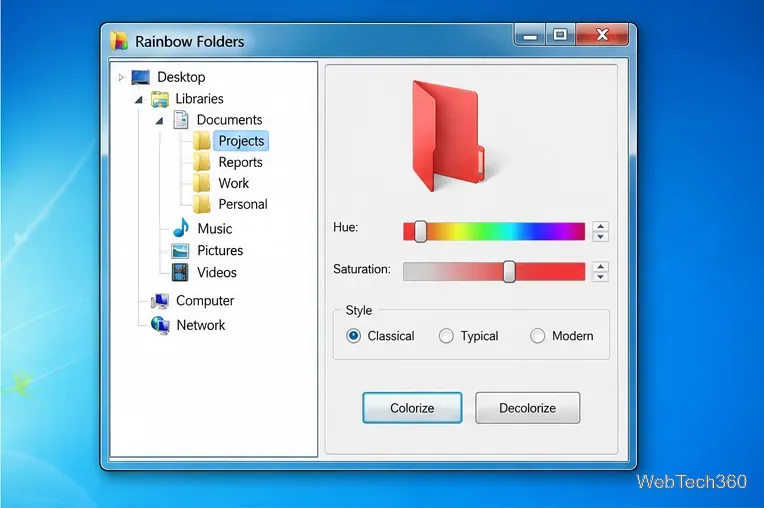Click the Hue slider thumb
This screenshot has height=508, width=764.
420,231
